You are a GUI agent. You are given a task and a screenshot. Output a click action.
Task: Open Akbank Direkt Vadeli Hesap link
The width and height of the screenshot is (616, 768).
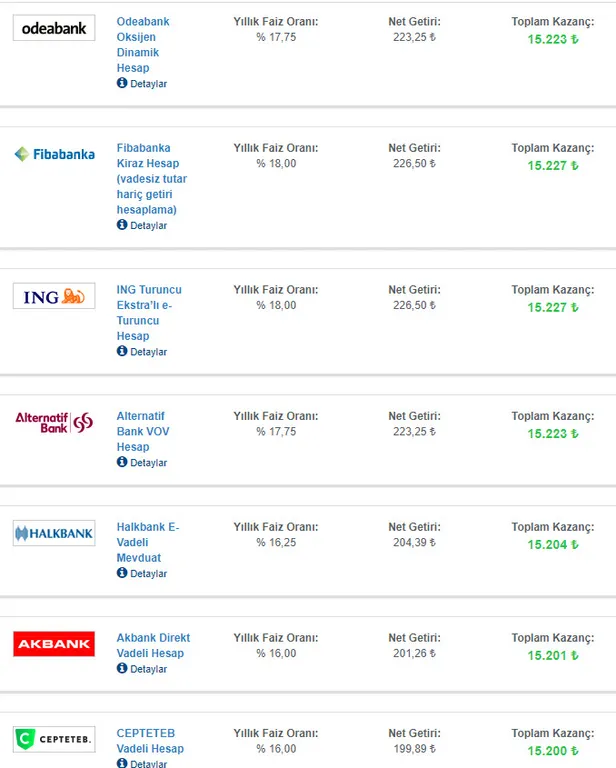[153, 645]
